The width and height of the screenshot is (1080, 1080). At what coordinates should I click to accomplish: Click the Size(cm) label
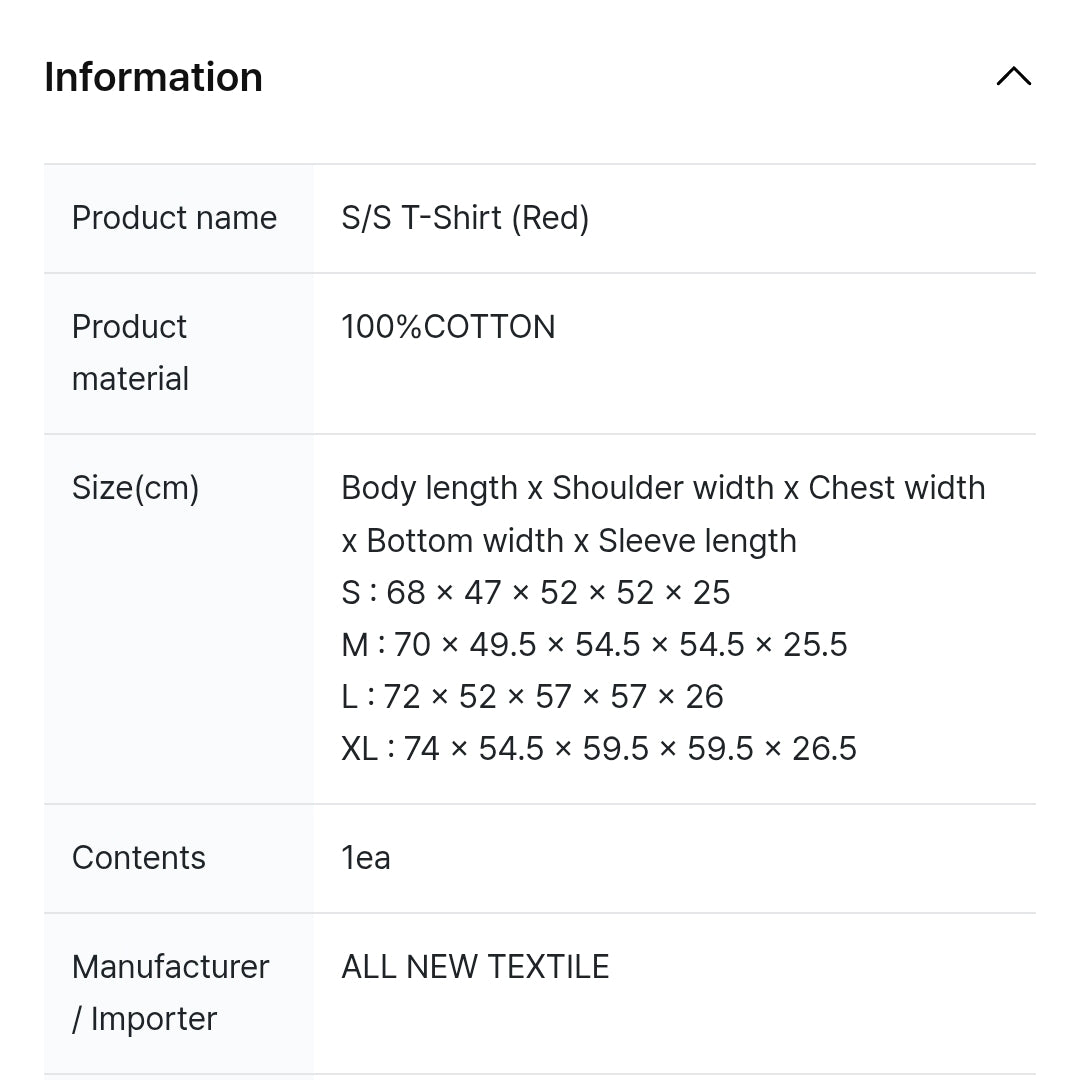click(136, 488)
